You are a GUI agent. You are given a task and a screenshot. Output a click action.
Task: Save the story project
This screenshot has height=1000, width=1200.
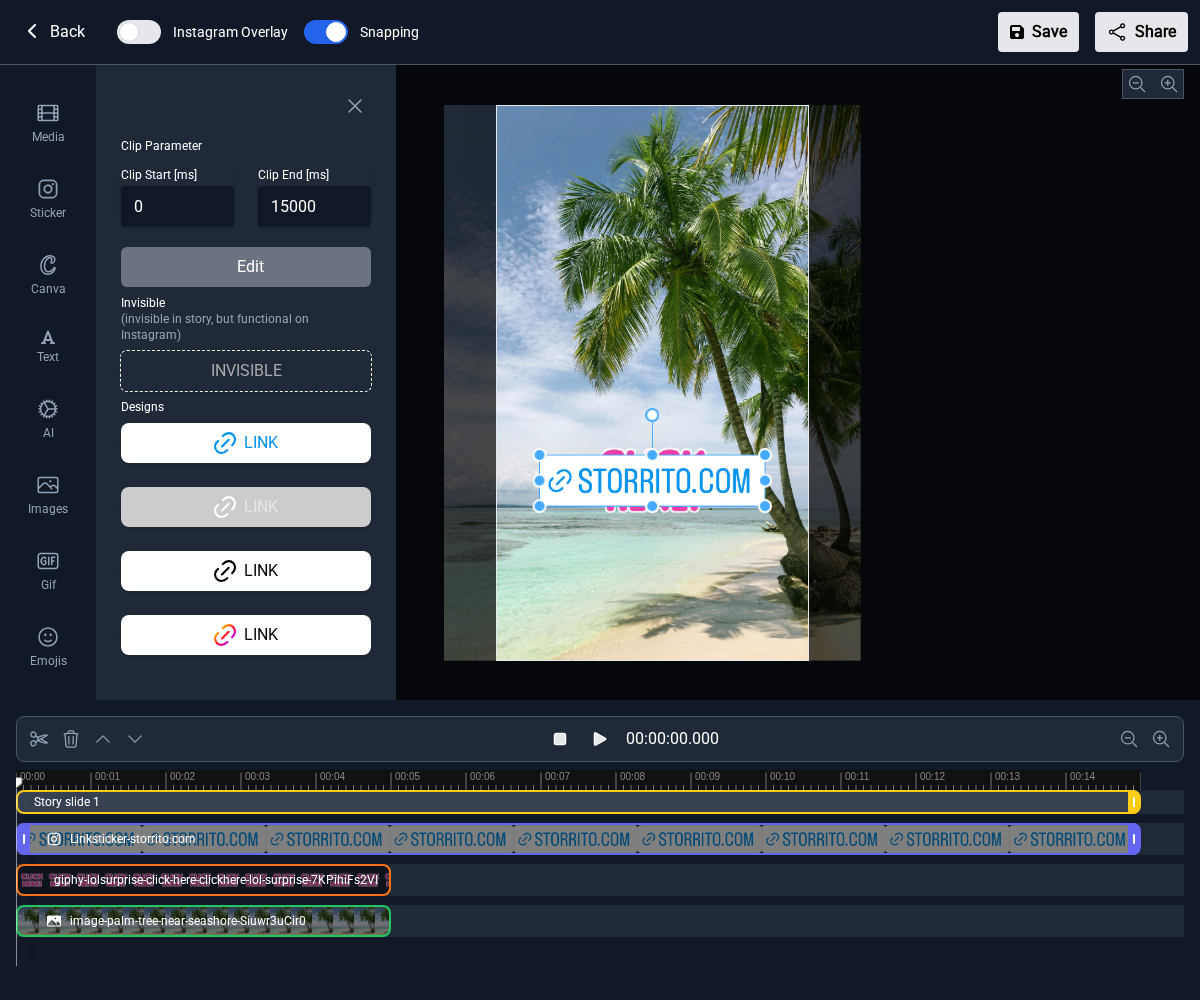[1038, 32]
